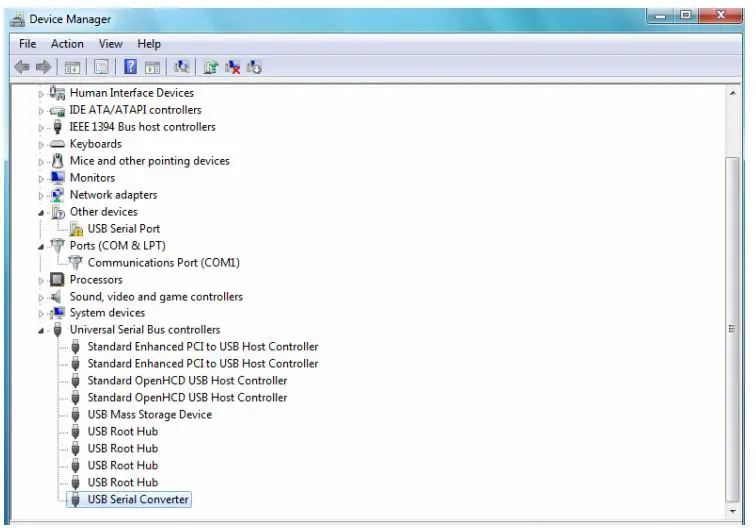
Task: Maximize the Device Manager window
Action: 686,15
